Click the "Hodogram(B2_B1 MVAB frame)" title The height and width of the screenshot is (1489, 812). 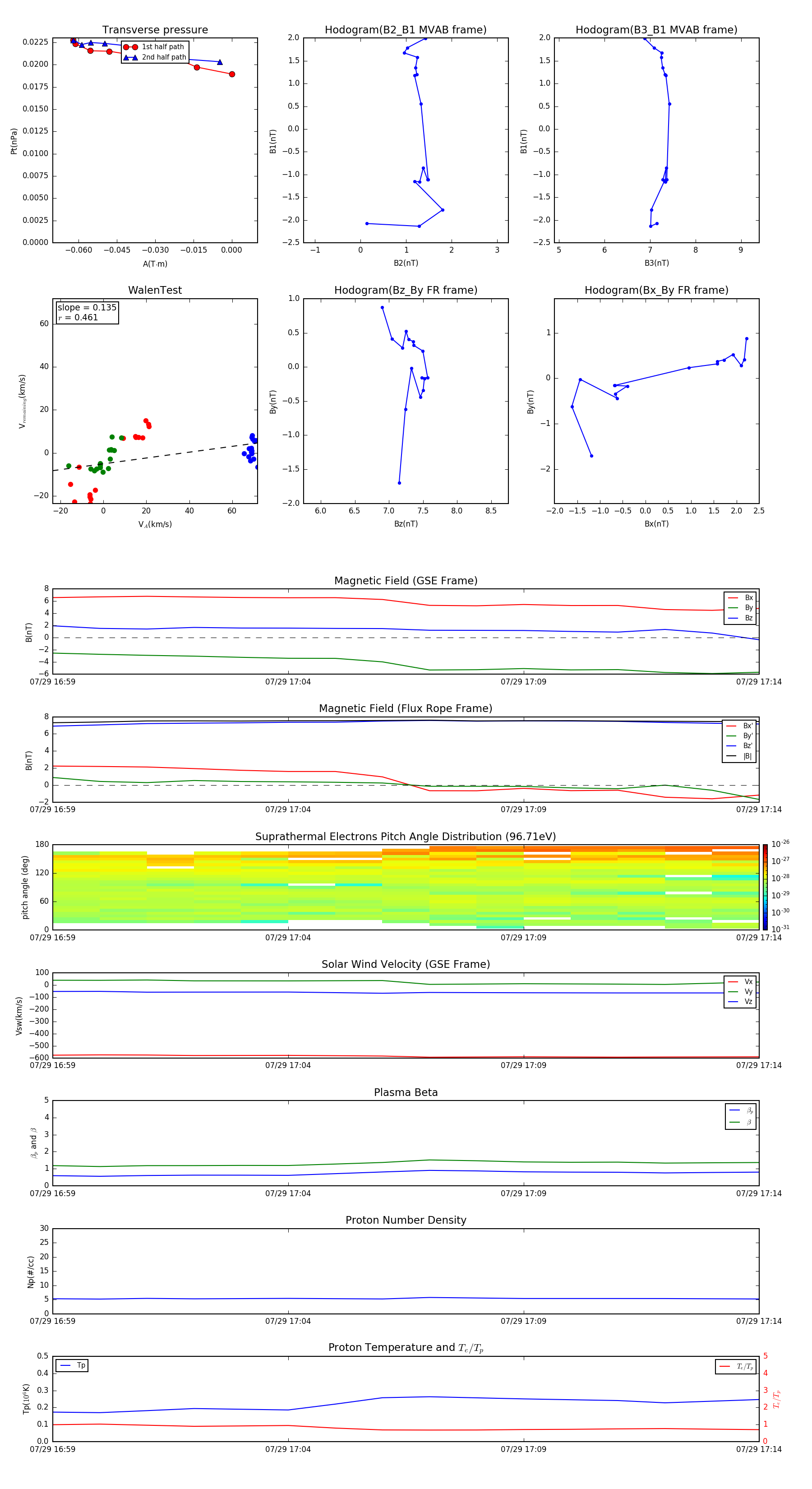pos(406,30)
